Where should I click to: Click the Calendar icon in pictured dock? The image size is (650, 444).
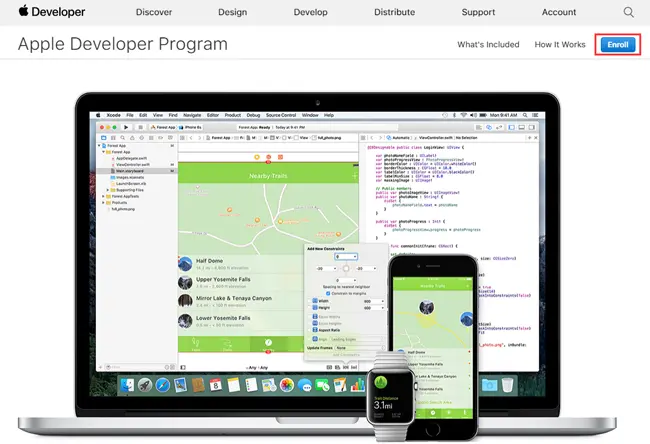click(x=216, y=385)
